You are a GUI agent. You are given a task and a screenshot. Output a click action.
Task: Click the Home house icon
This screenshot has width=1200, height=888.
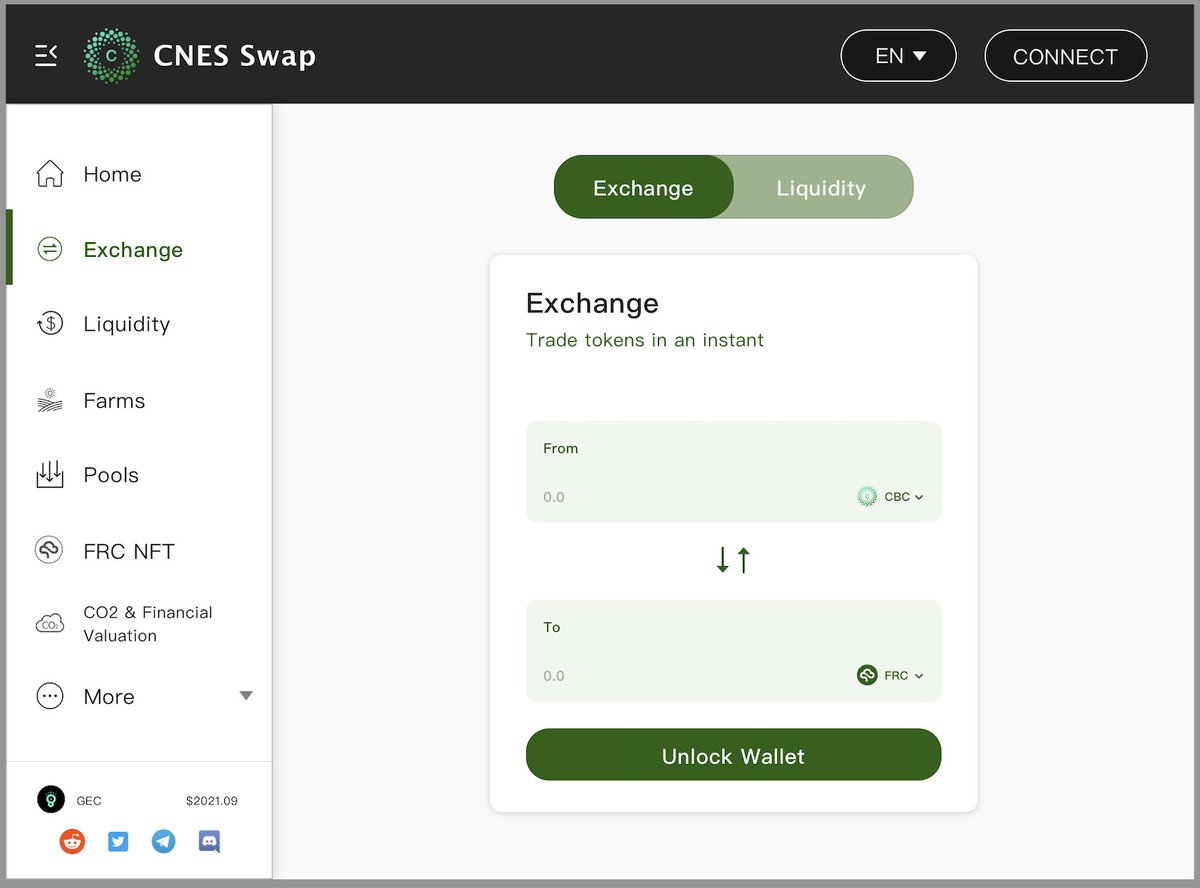click(x=50, y=174)
